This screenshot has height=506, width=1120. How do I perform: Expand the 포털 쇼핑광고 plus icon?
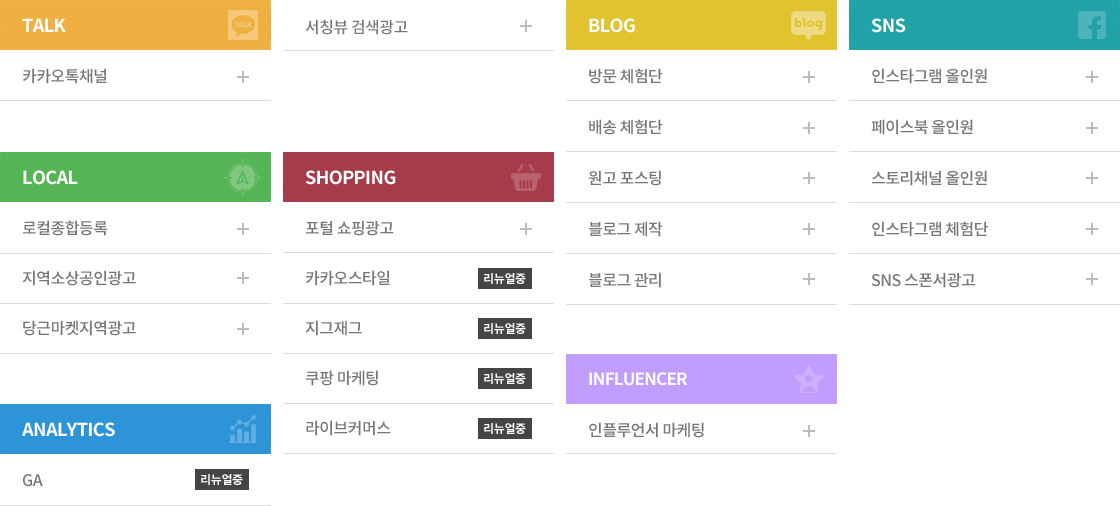(526, 229)
